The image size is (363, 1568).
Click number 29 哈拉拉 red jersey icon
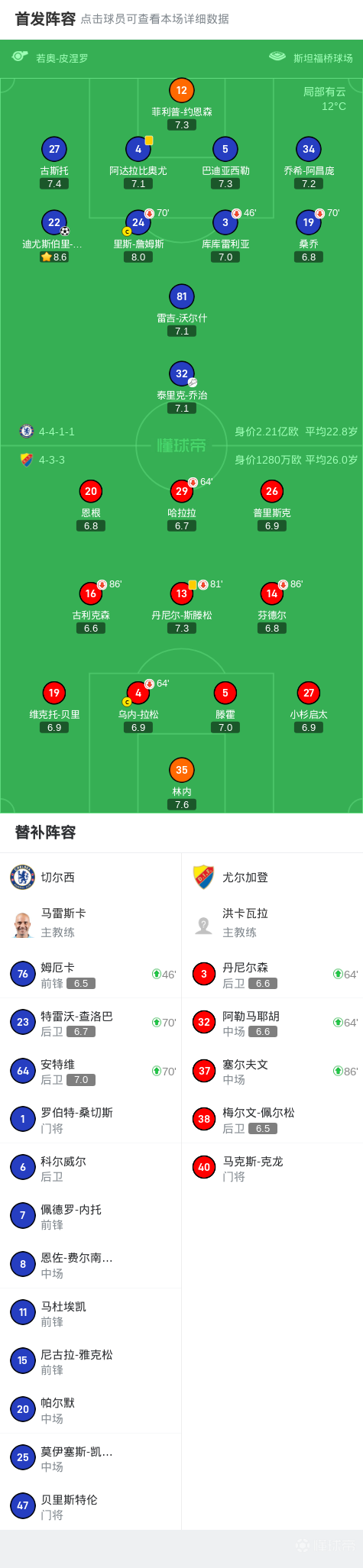point(181,491)
